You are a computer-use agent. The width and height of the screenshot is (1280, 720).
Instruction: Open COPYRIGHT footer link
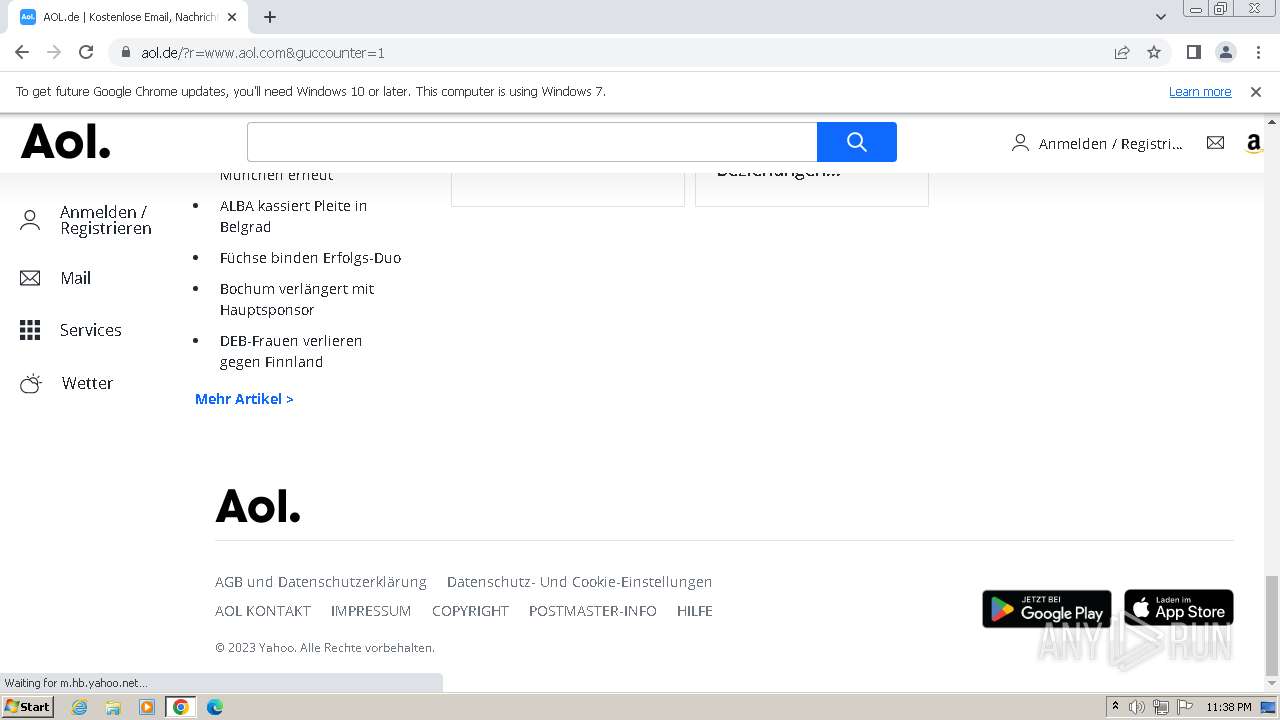coord(470,611)
